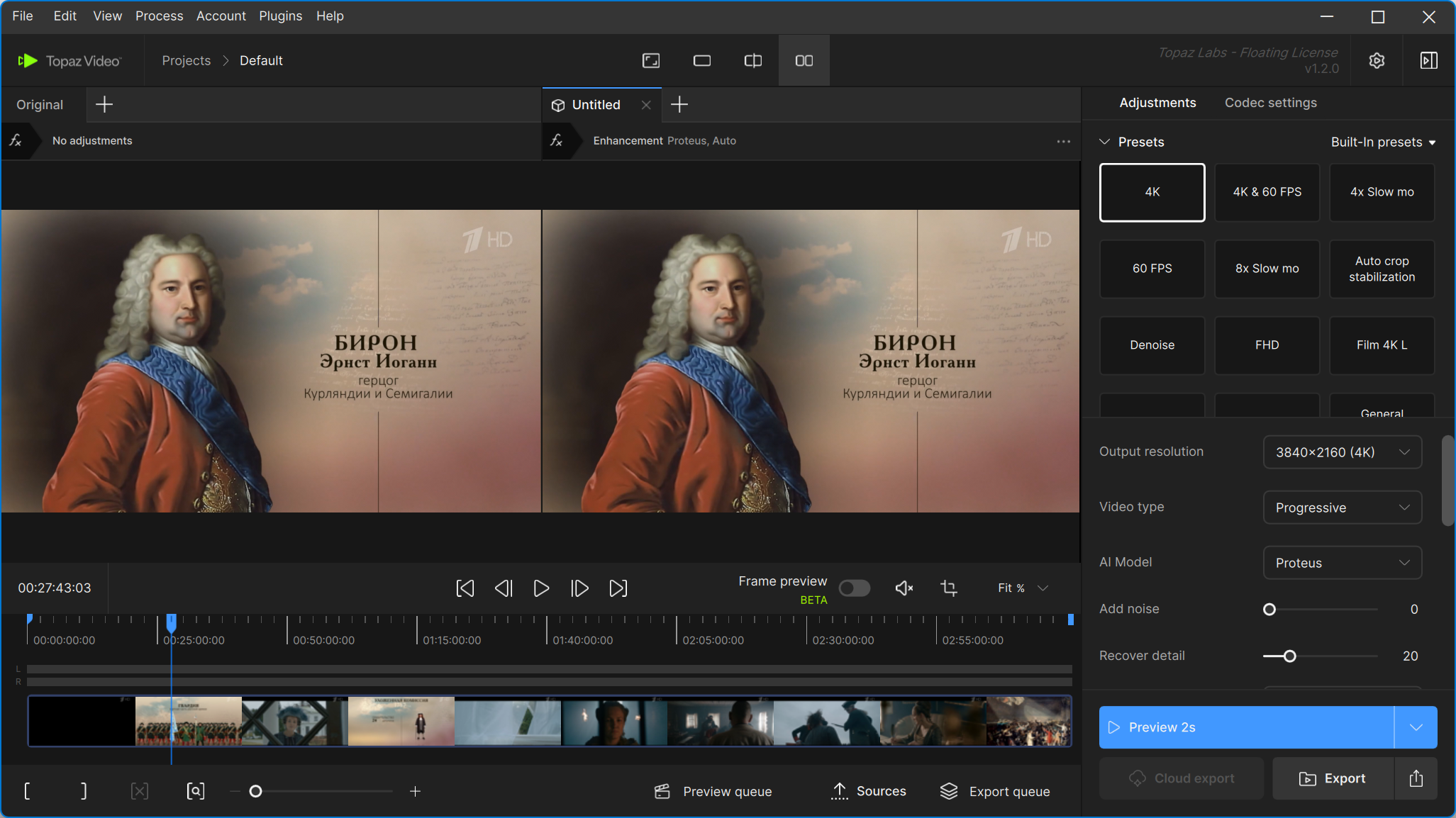The width and height of the screenshot is (1456, 818).
Task: Jump to the start of video
Action: tap(465, 588)
